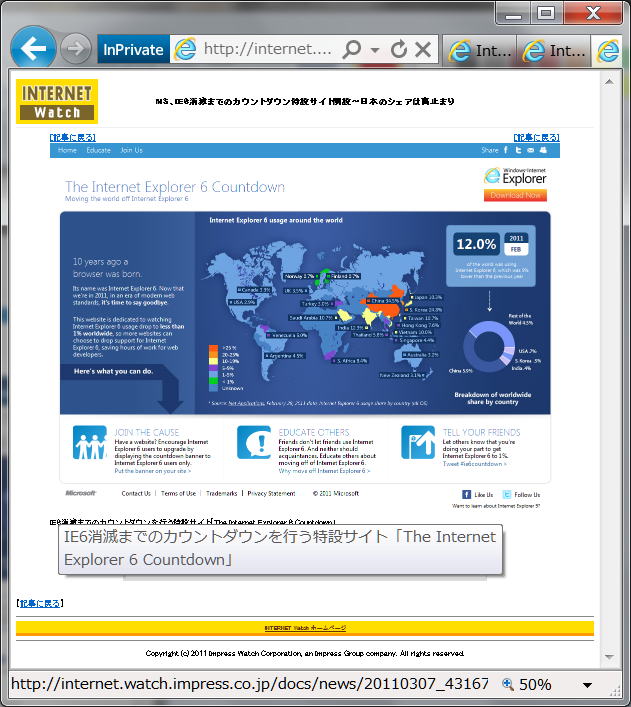Click upper-left '記事に戻る' link

point(73,137)
